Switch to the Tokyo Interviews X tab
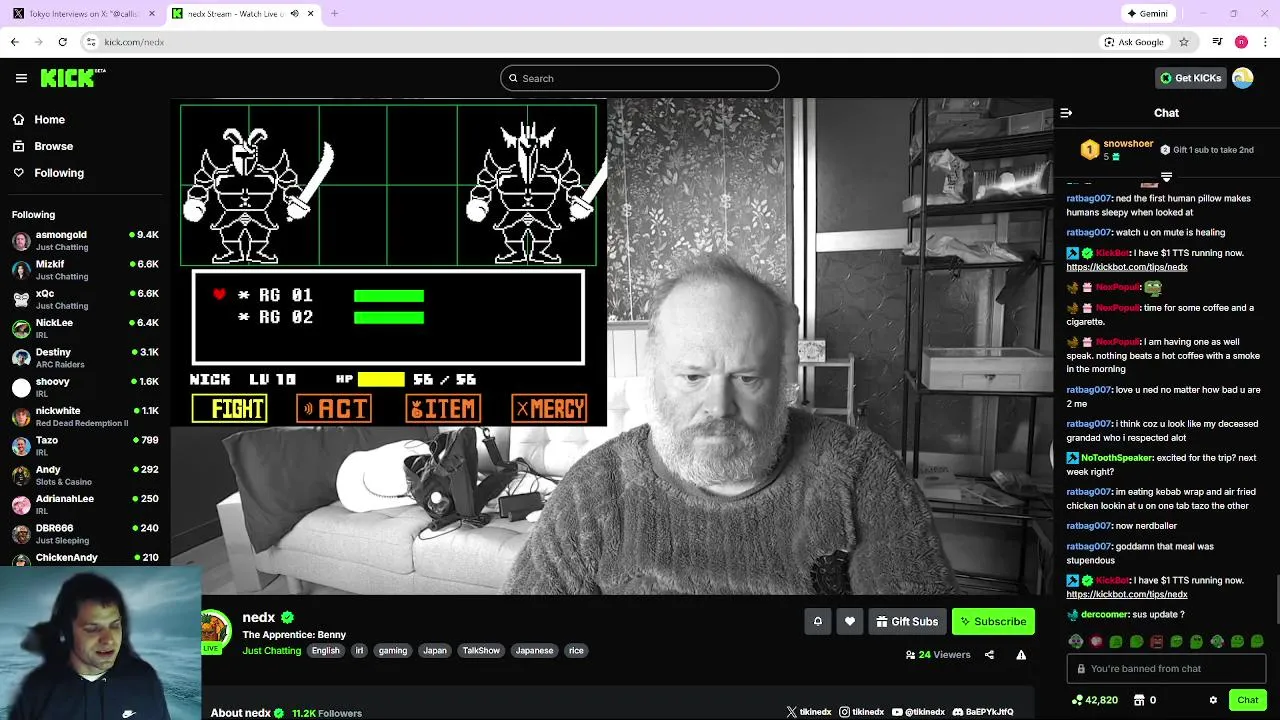The width and height of the screenshot is (1280, 720). [x=82, y=14]
